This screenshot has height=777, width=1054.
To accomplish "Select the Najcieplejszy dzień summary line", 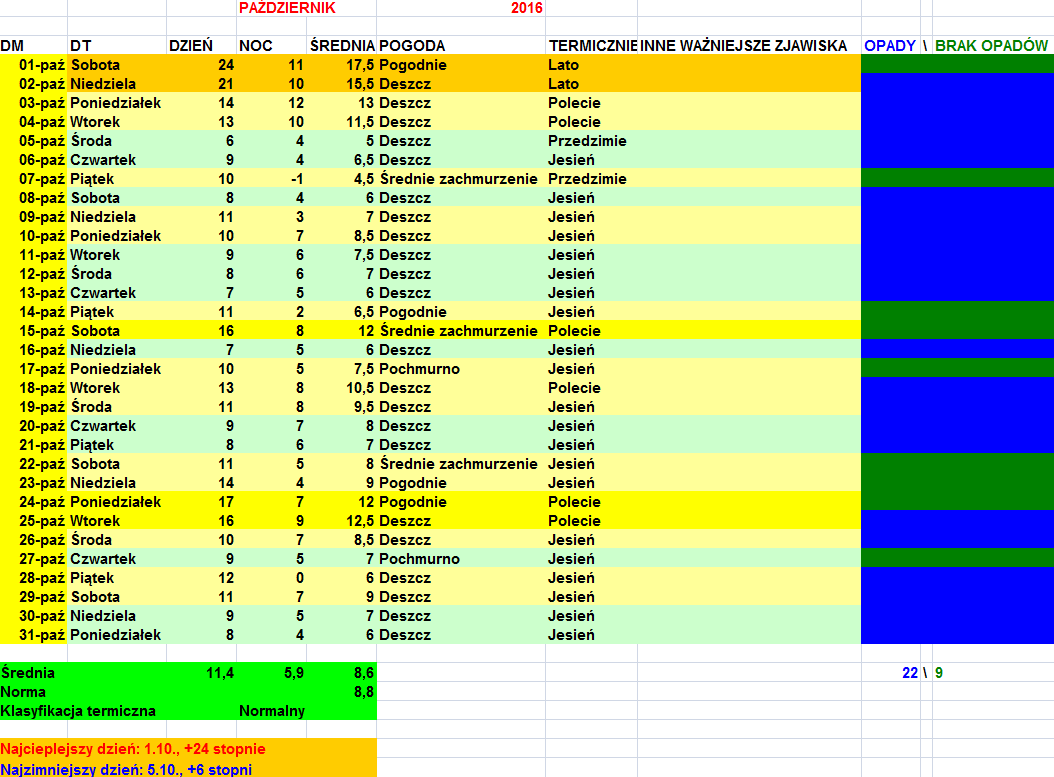I will point(133,749).
